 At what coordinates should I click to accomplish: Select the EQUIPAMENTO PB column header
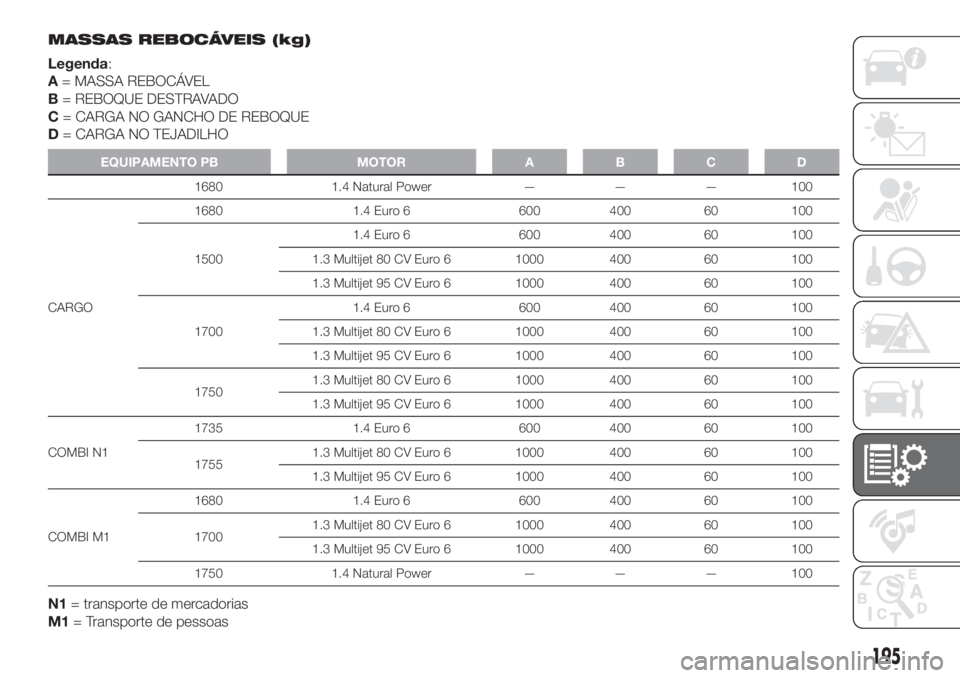[x=159, y=162]
